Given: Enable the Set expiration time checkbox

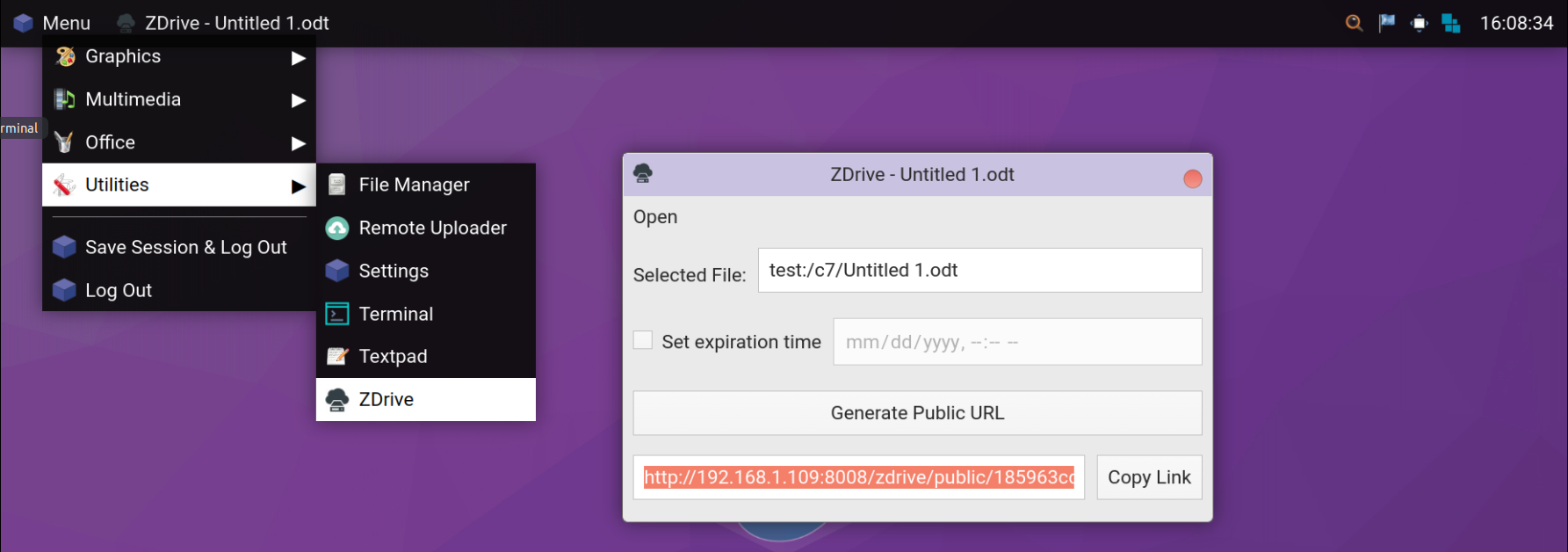Looking at the screenshot, I should 643,341.
